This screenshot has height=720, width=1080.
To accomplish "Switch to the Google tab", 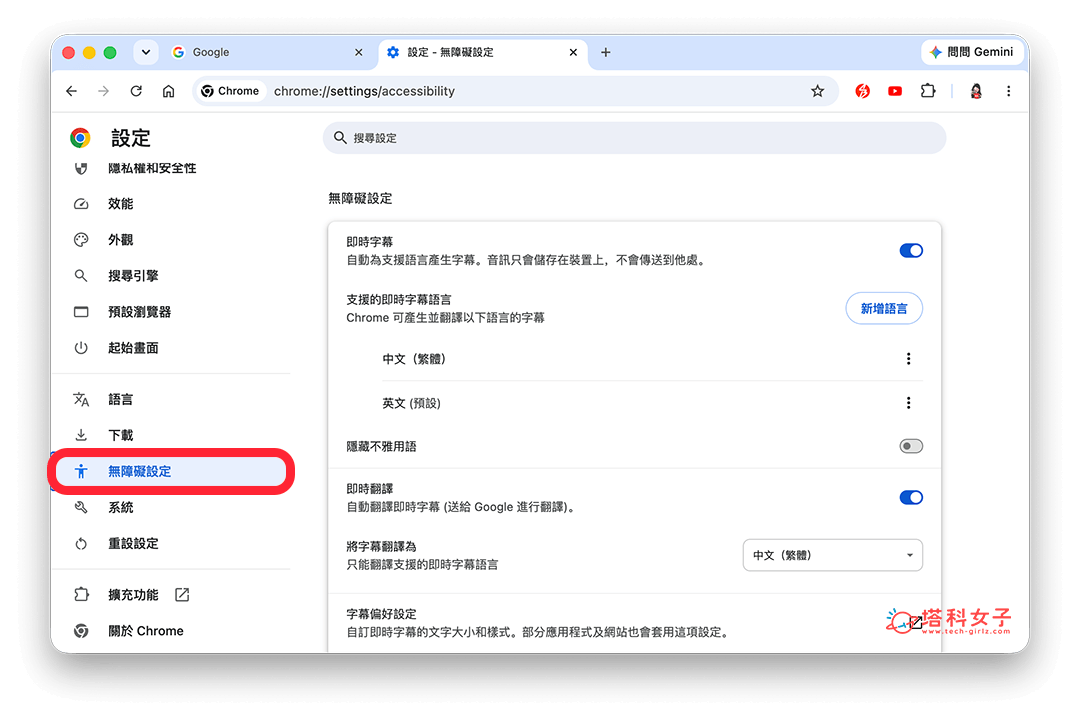I will [x=267, y=52].
